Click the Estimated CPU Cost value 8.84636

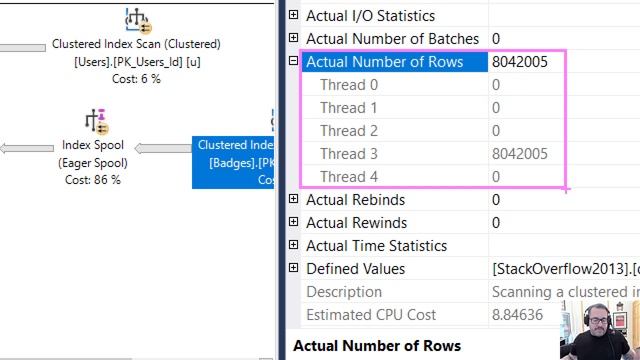coord(518,315)
